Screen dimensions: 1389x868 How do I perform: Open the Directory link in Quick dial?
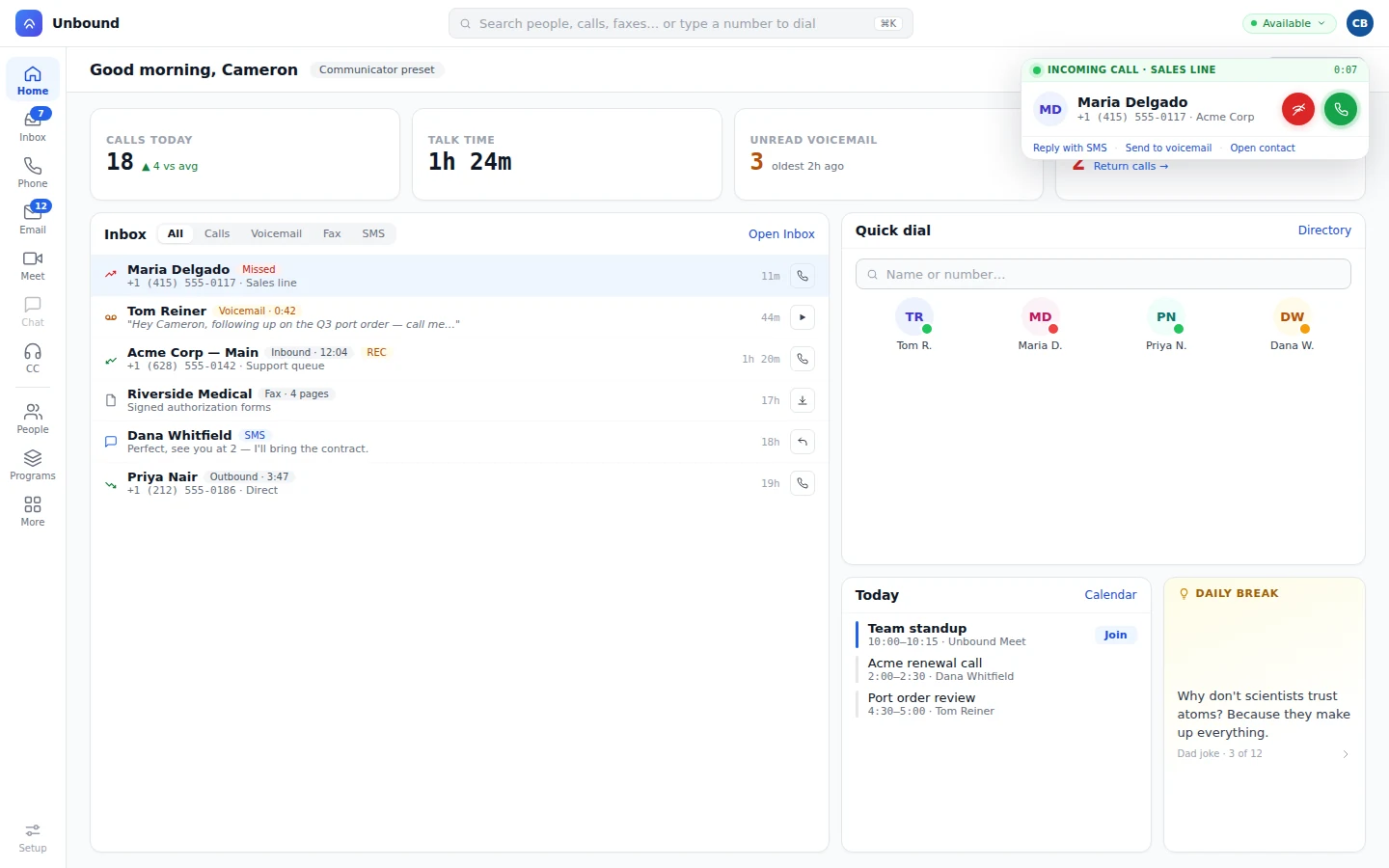pyautogui.click(x=1324, y=231)
